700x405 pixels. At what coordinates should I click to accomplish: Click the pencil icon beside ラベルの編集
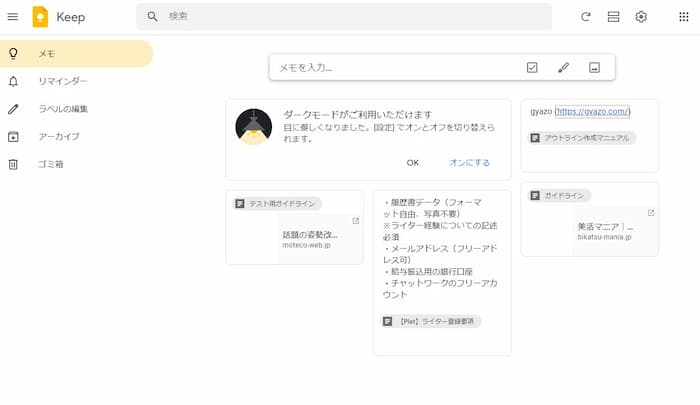[13, 109]
